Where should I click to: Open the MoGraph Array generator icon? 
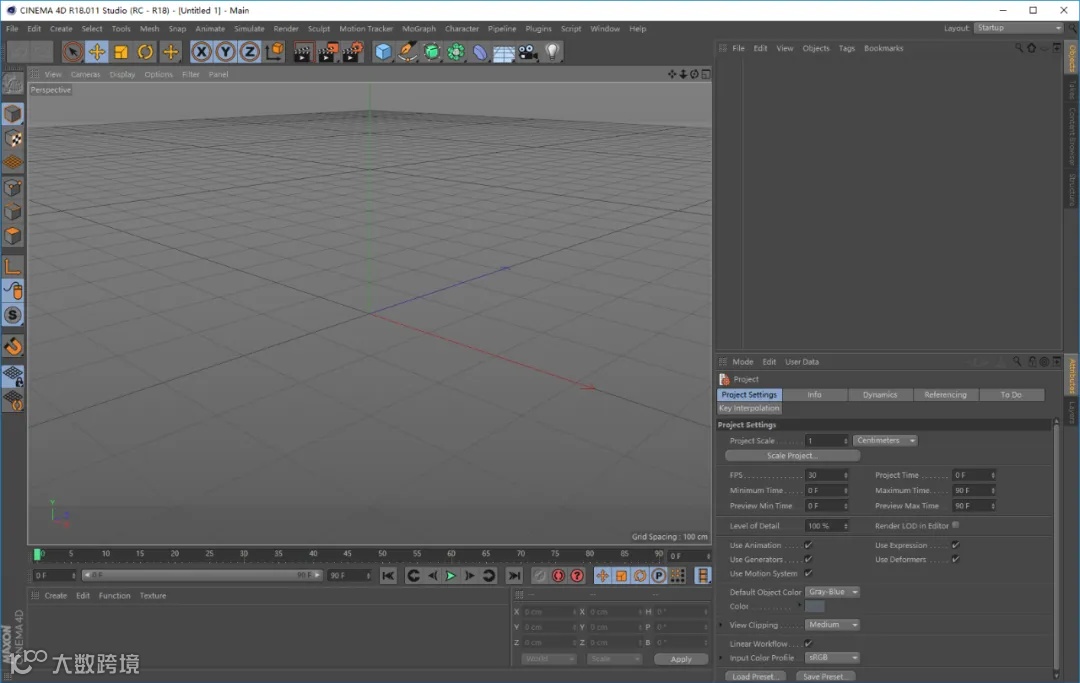coord(456,52)
